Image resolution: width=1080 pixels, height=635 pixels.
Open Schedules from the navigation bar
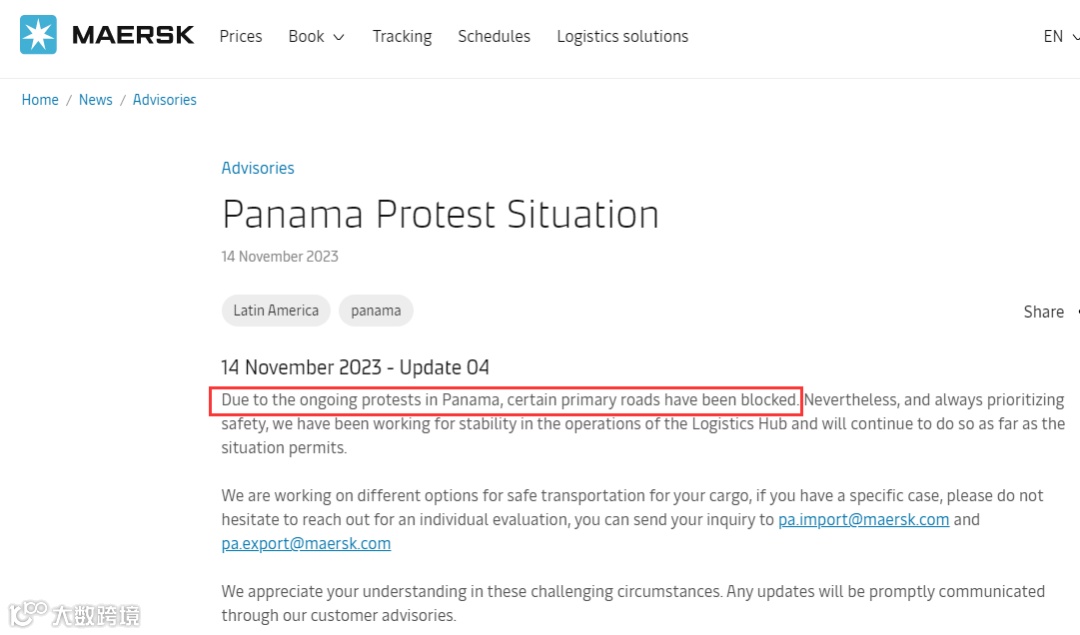pyautogui.click(x=494, y=36)
